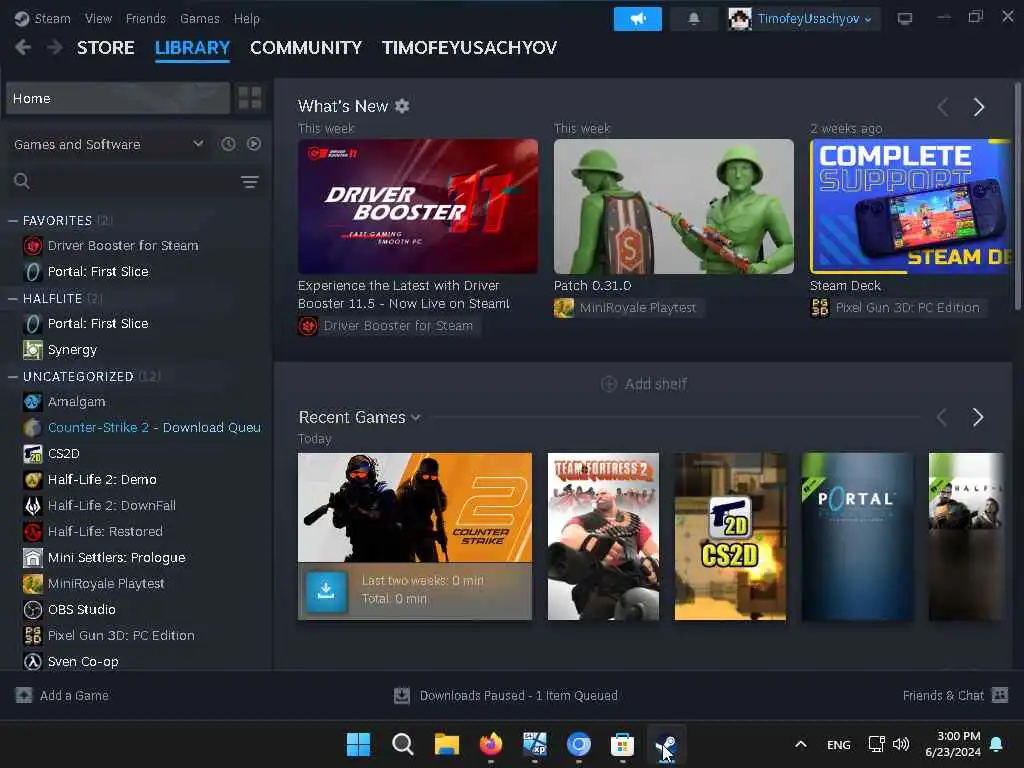Open the notifications bell in Steam header
This screenshot has height=768, width=1024.
tap(694, 19)
